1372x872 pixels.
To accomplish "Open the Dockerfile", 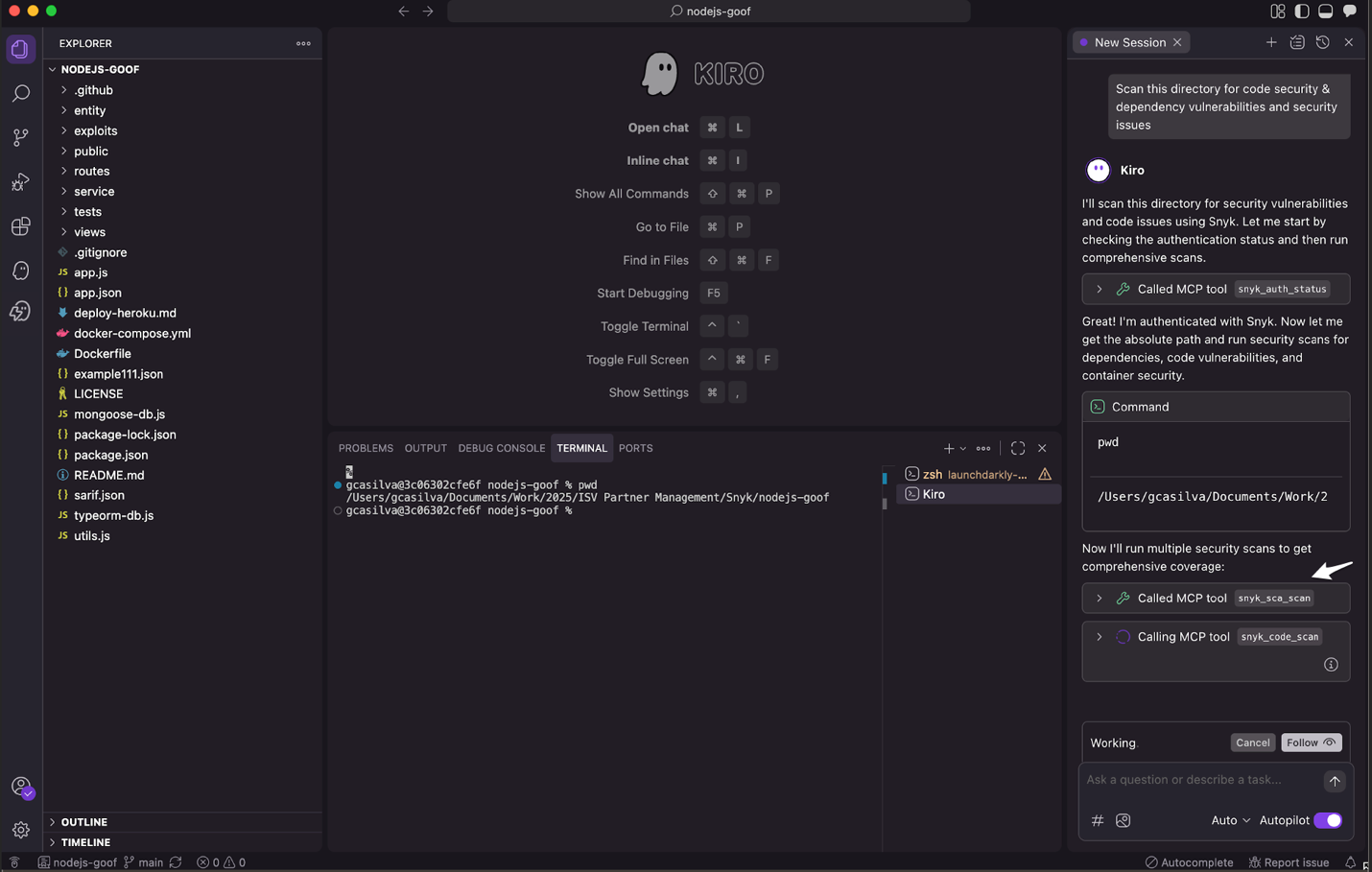I will click(x=182, y=354).
